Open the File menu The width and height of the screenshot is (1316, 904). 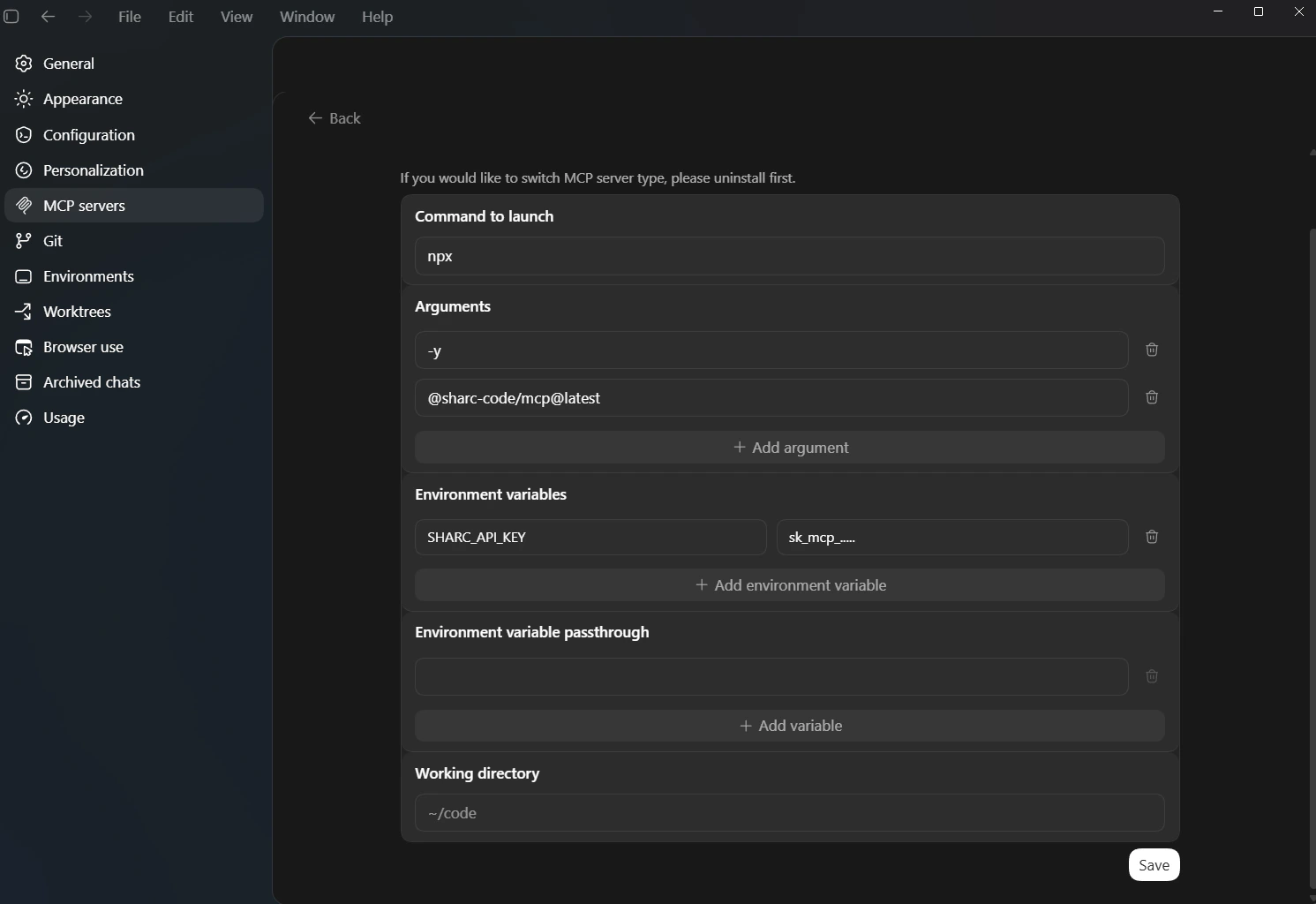coord(130,17)
